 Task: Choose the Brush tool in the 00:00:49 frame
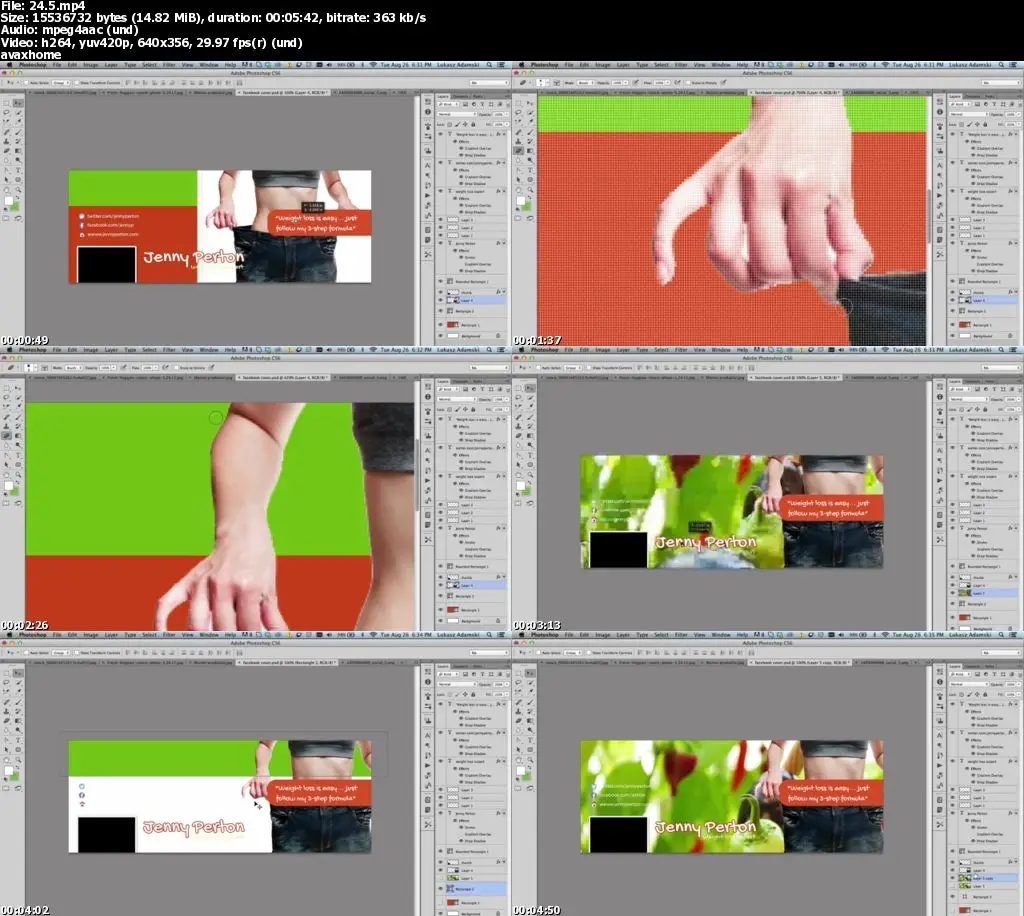click(18, 132)
